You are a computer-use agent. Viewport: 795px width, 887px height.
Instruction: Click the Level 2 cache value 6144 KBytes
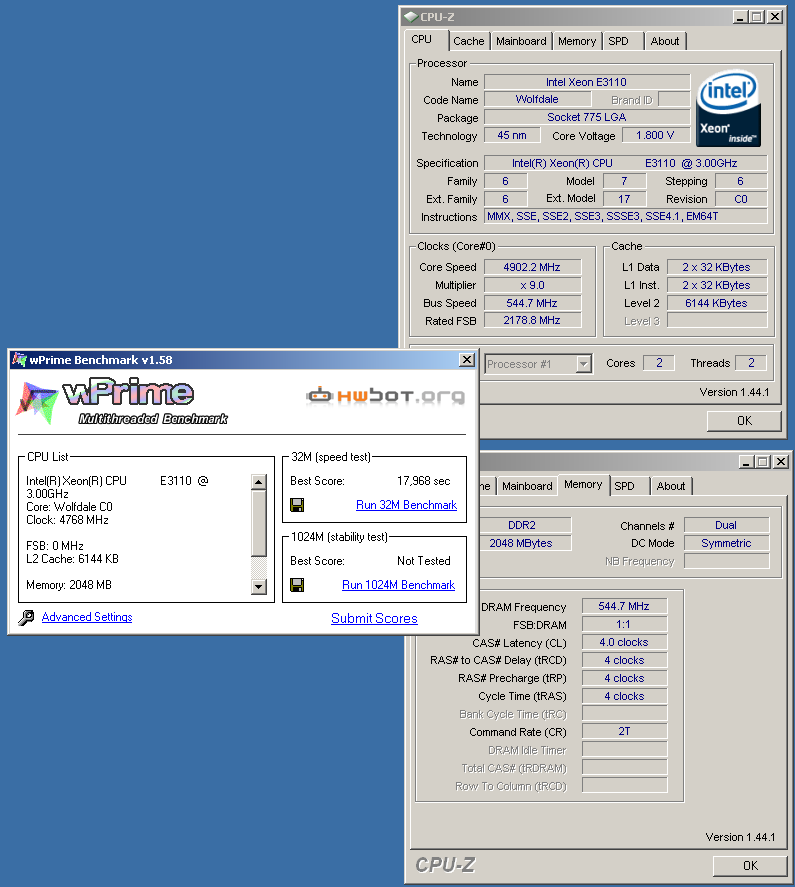717,303
